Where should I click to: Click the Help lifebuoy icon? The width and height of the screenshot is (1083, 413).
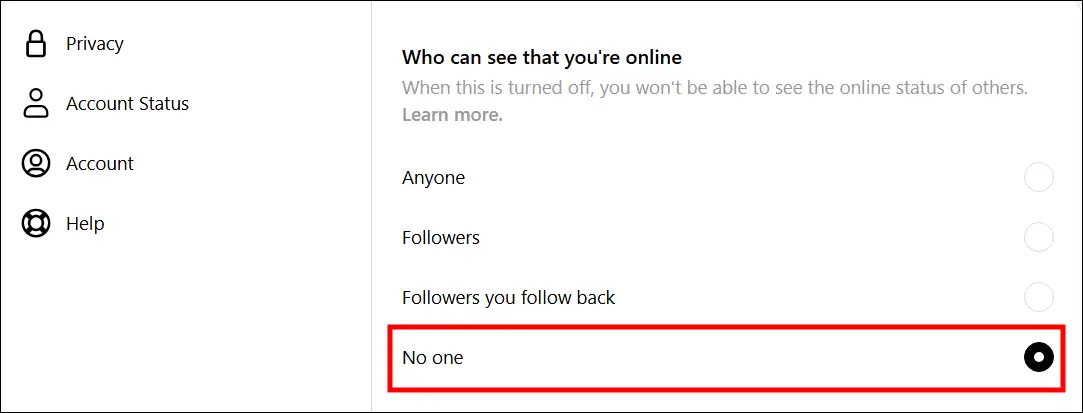click(36, 224)
